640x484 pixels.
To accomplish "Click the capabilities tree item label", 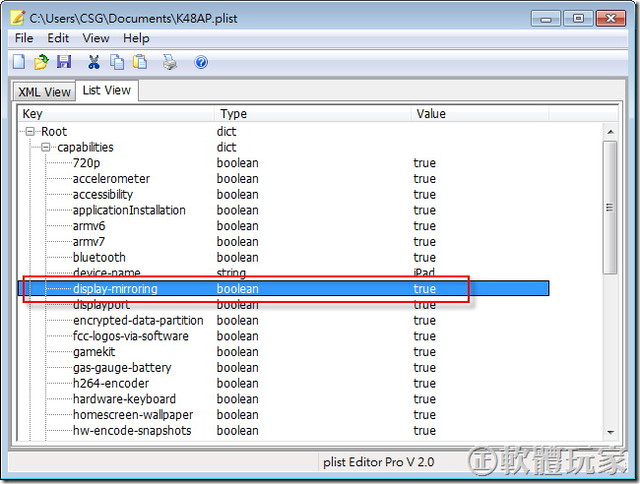I will (x=85, y=147).
